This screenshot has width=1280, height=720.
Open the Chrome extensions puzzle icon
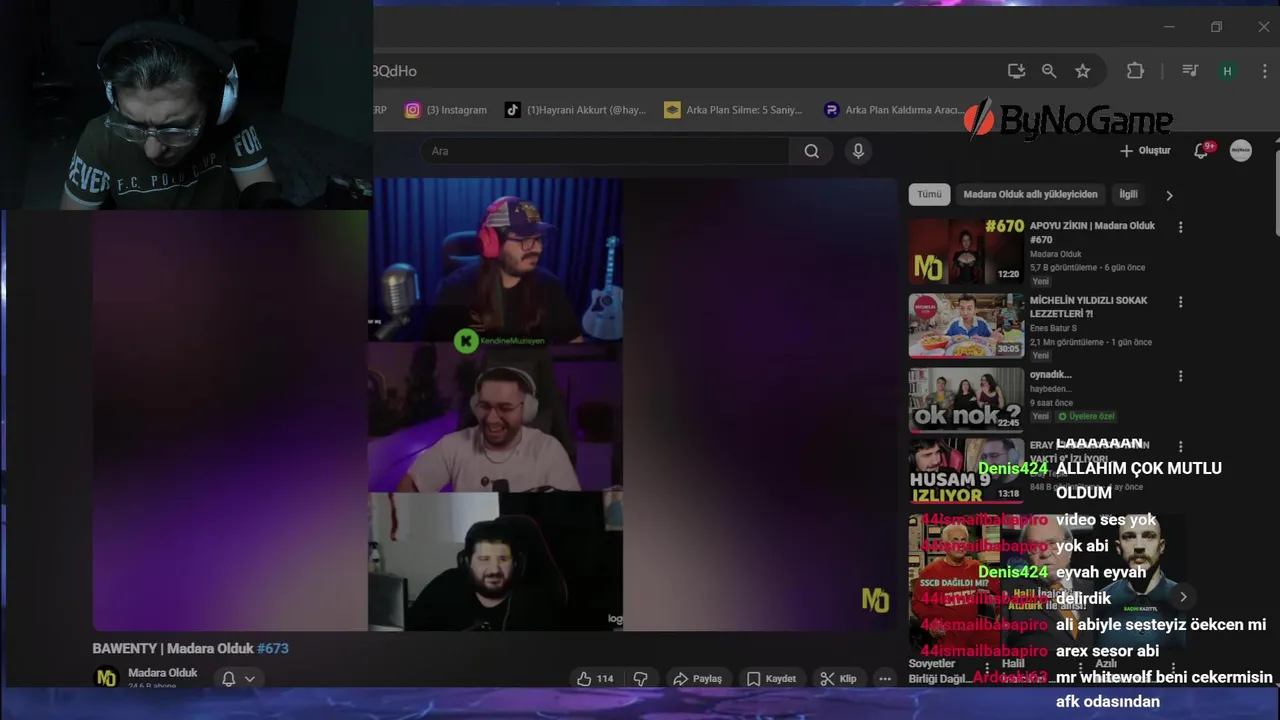pyautogui.click(x=1135, y=71)
